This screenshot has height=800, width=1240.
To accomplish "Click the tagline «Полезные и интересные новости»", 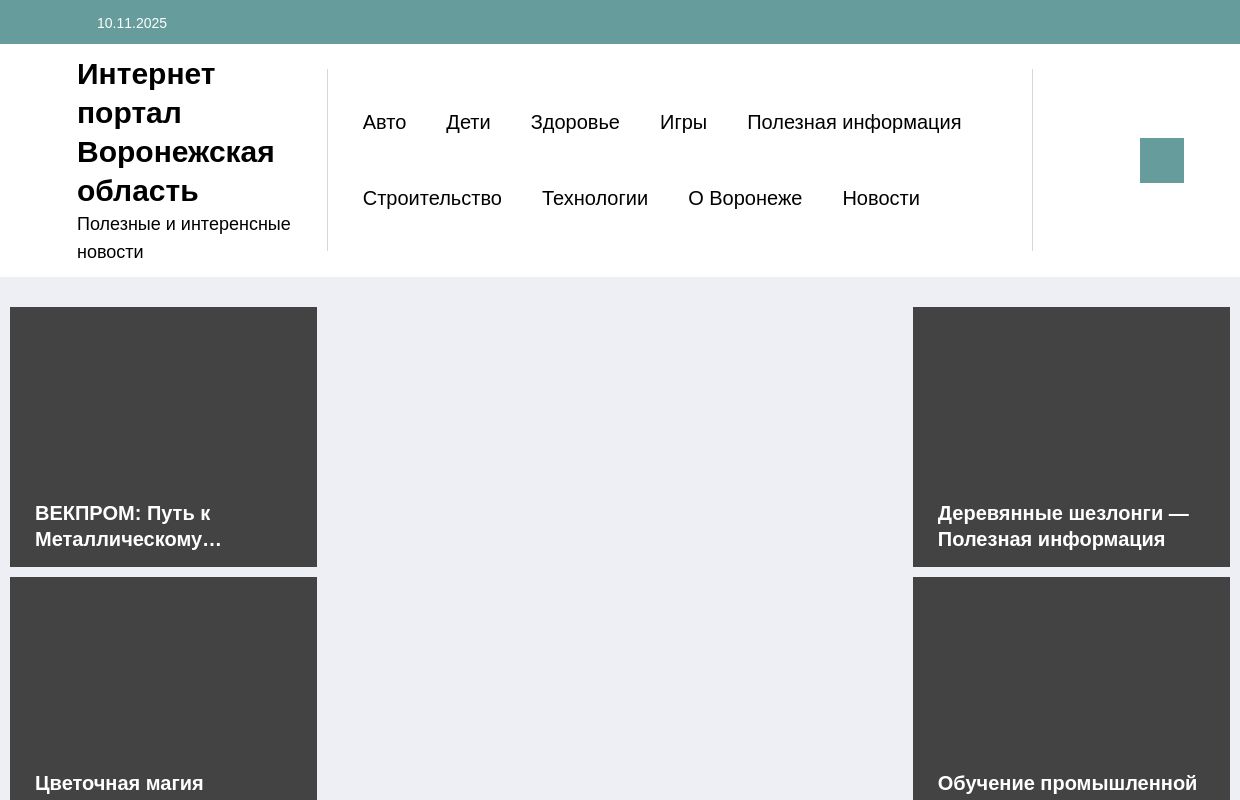I will click(x=184, y=237).
